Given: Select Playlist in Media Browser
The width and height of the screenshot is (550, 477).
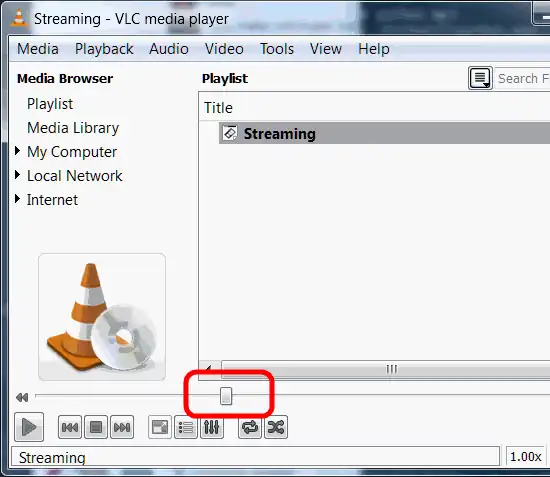Looking at the screenshot, I should click(50, 104).
